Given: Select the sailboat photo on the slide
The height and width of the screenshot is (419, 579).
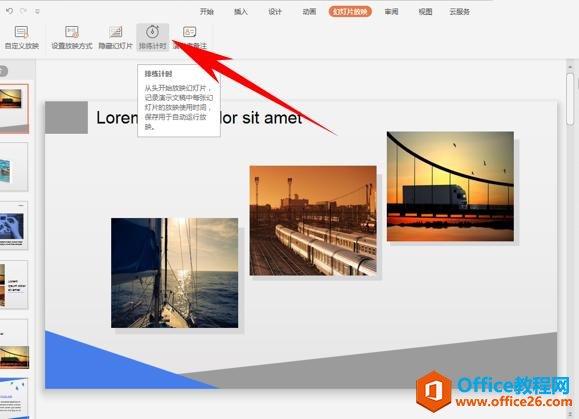Looking at the screenshot, I should click(175, 273).
